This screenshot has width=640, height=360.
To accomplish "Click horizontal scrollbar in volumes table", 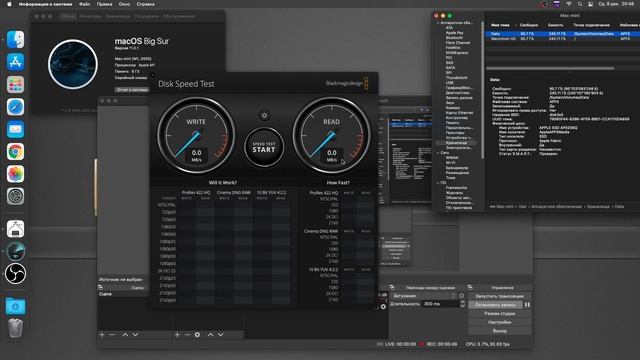I will click(550, 69).
